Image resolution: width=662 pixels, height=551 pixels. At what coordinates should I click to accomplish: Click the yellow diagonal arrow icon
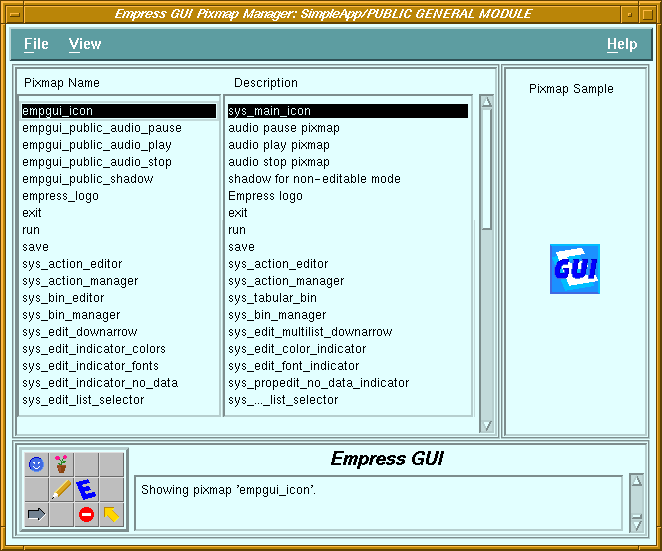(x=111, y=514)
